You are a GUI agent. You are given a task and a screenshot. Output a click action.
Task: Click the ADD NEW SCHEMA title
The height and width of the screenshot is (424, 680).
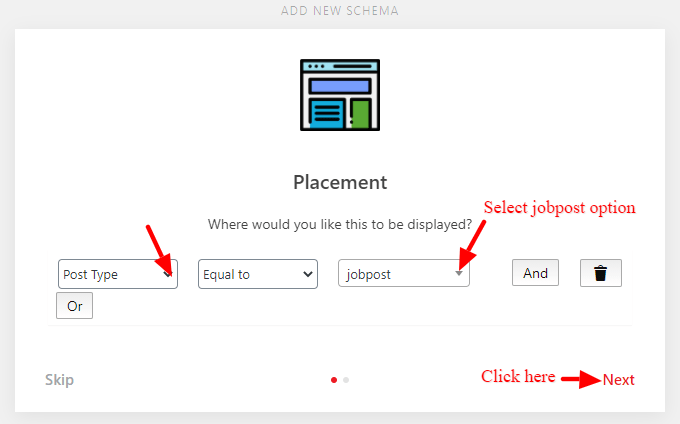click(340, 11)
